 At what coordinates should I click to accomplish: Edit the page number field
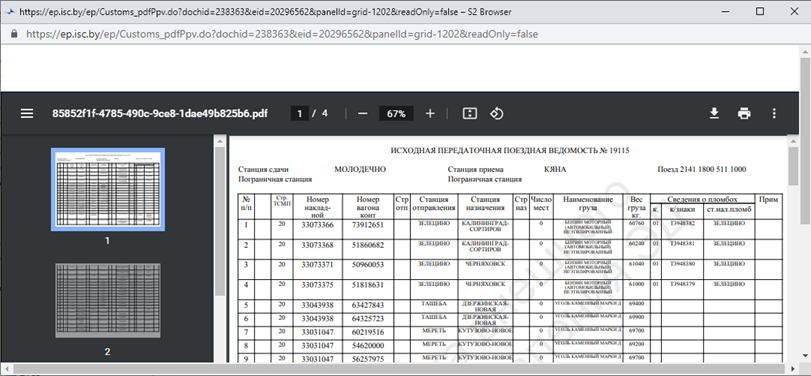[299, 114]
